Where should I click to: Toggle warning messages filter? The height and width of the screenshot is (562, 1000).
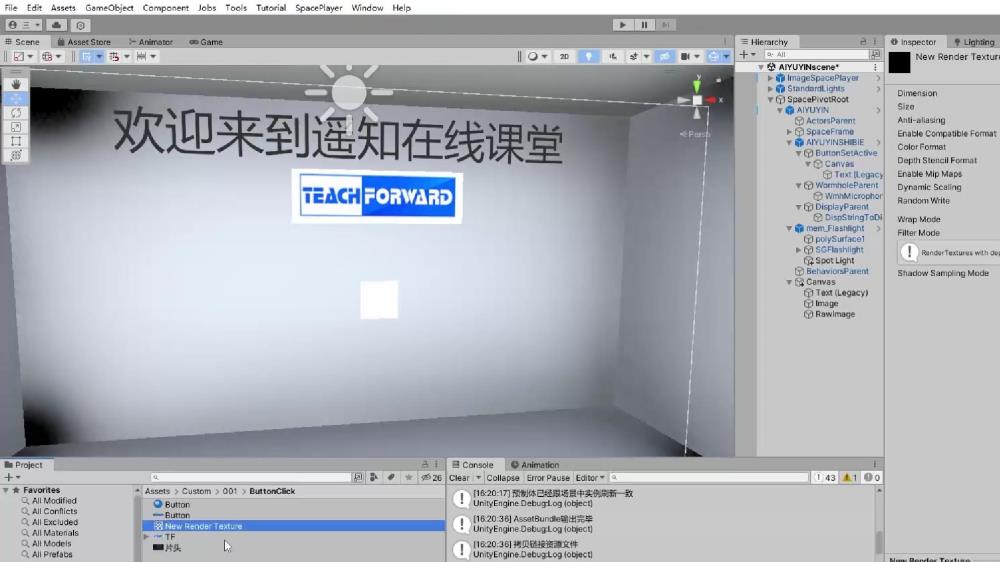[849, 477]
